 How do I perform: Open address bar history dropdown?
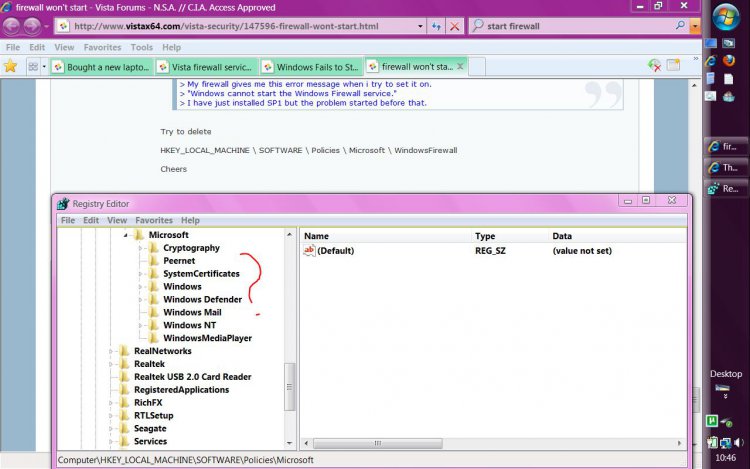420,26
